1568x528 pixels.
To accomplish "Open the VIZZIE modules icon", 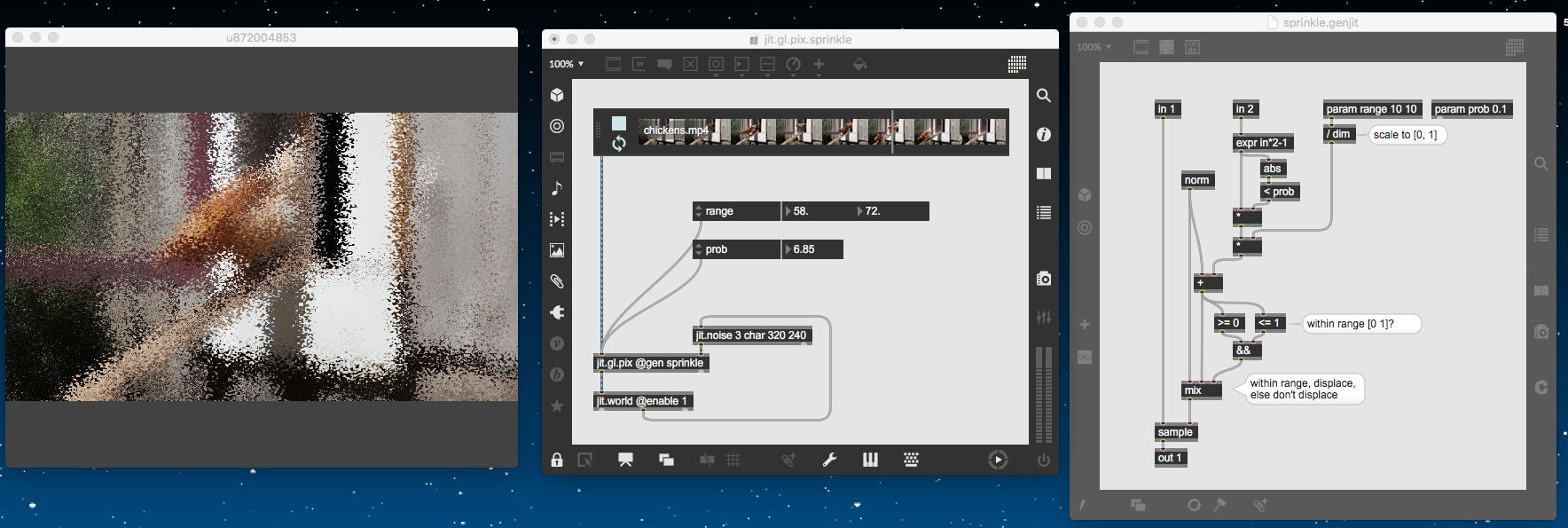I will (x=557, y=343).
